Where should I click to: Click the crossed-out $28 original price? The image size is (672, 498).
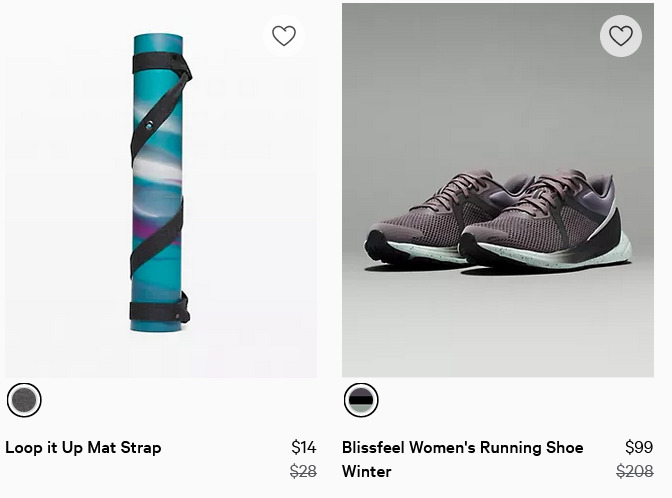point(303,471)
